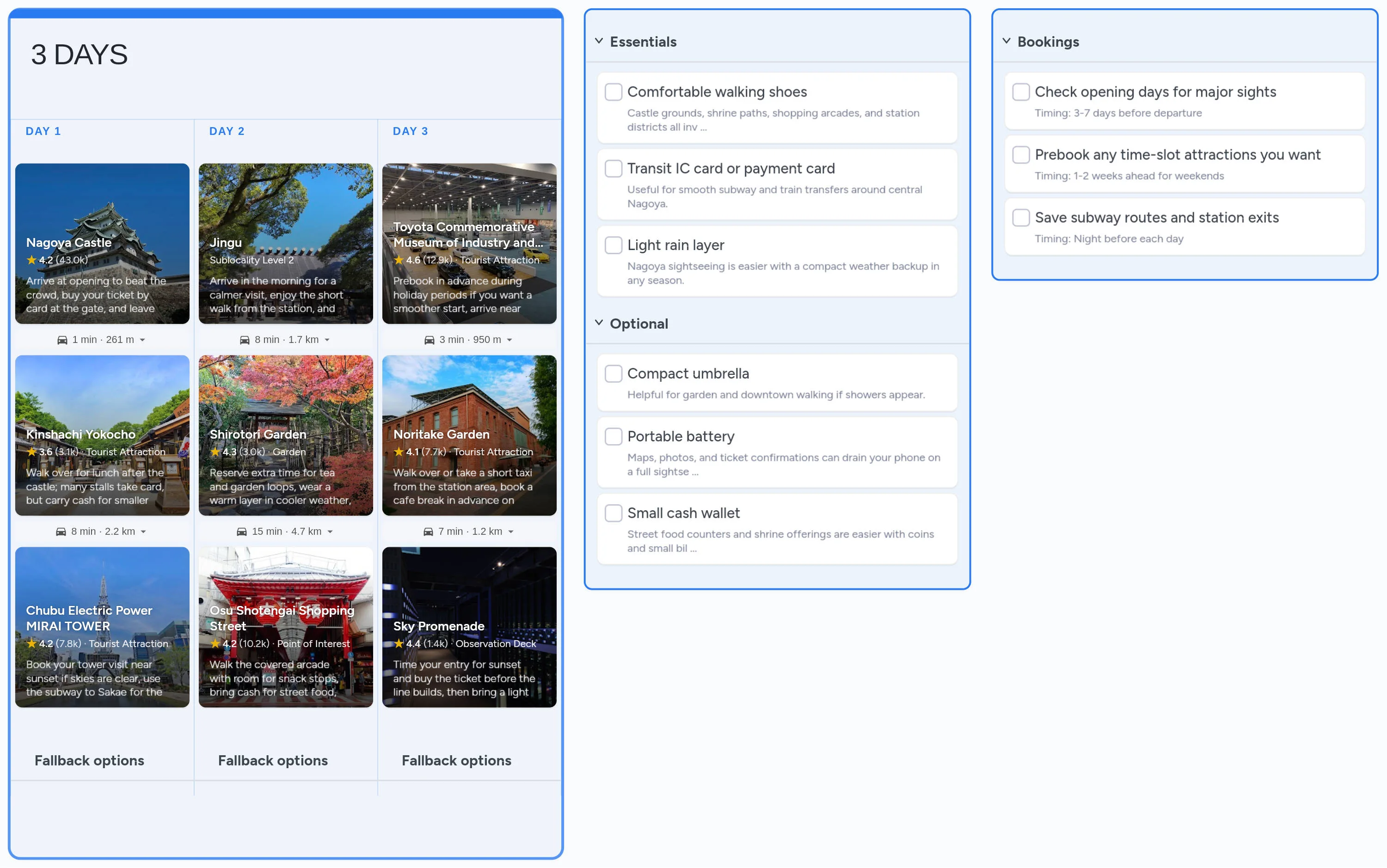1387x868 pixels.
Task: Click car icon for 8 min 2.2 km leg
Action: point(61,532)
